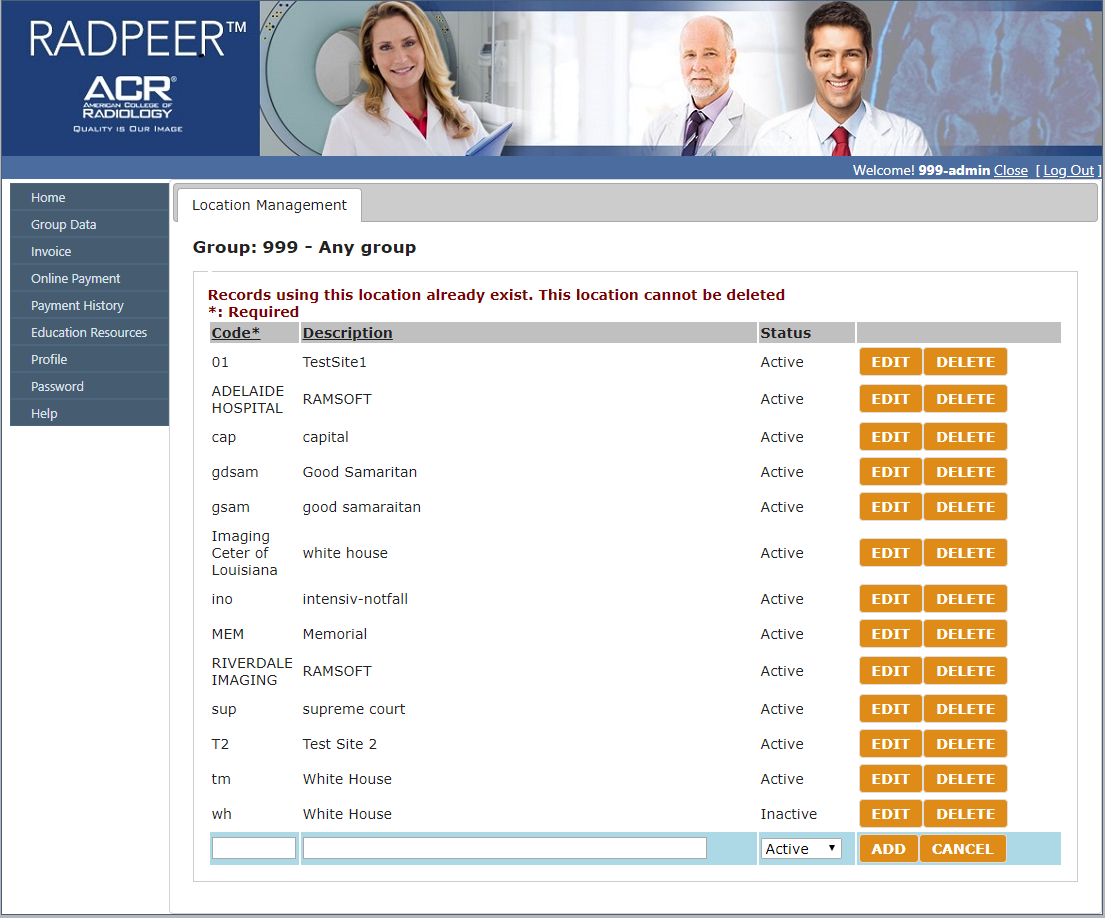Image resolution: width=1105 pixels, height=918 pixels.
Task: Delete the inactive wh location
Action: 965,814
